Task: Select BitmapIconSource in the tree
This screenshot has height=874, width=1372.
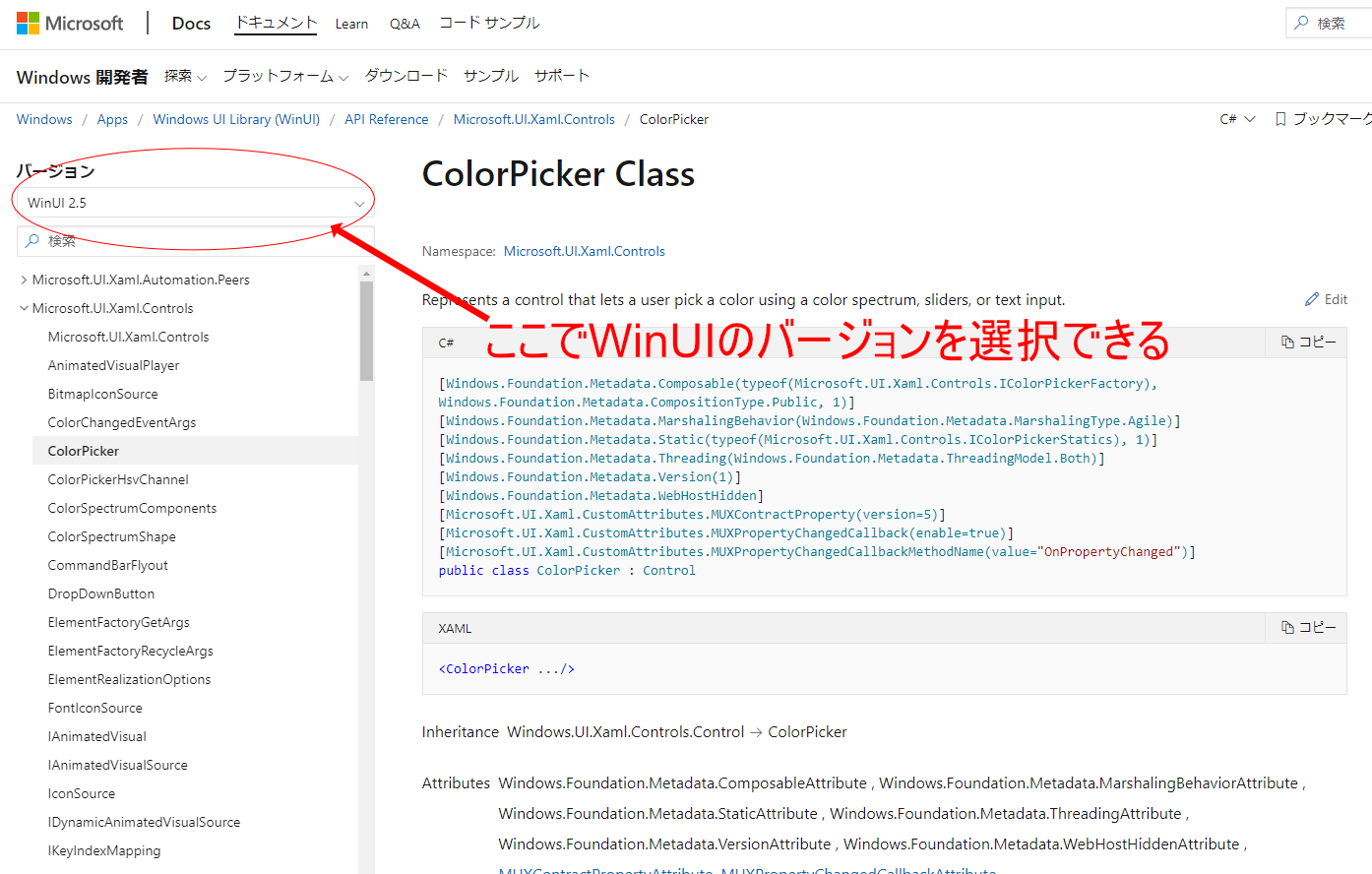Action: click(x=103, y=394)
